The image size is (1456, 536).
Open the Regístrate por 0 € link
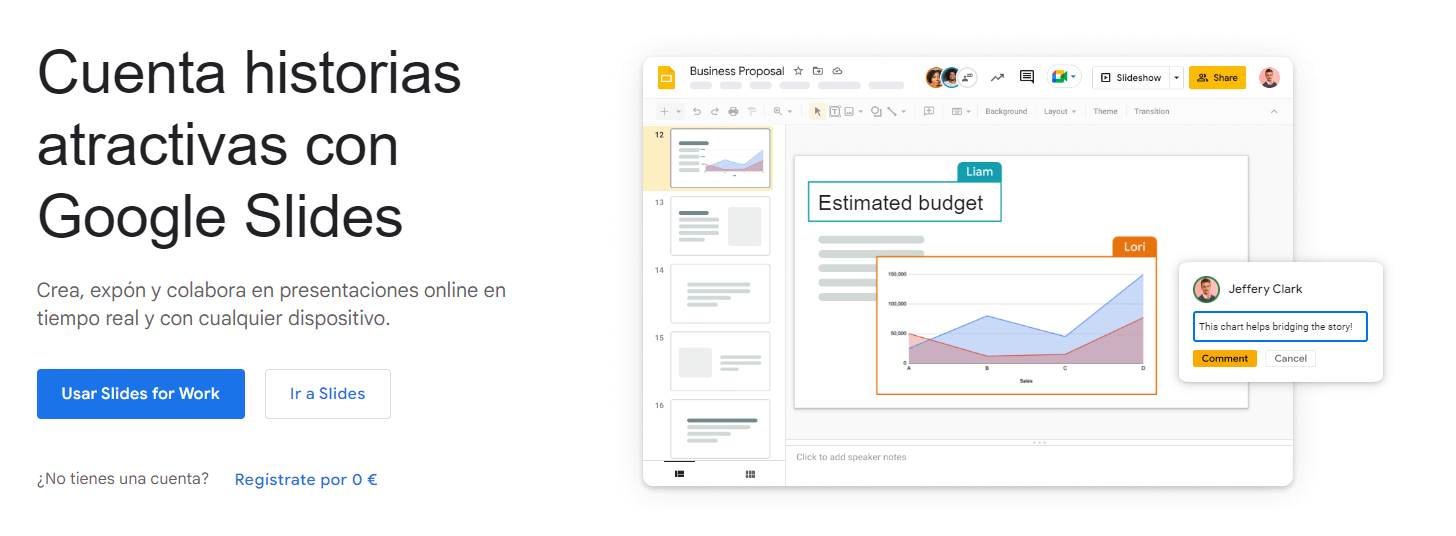306,480
